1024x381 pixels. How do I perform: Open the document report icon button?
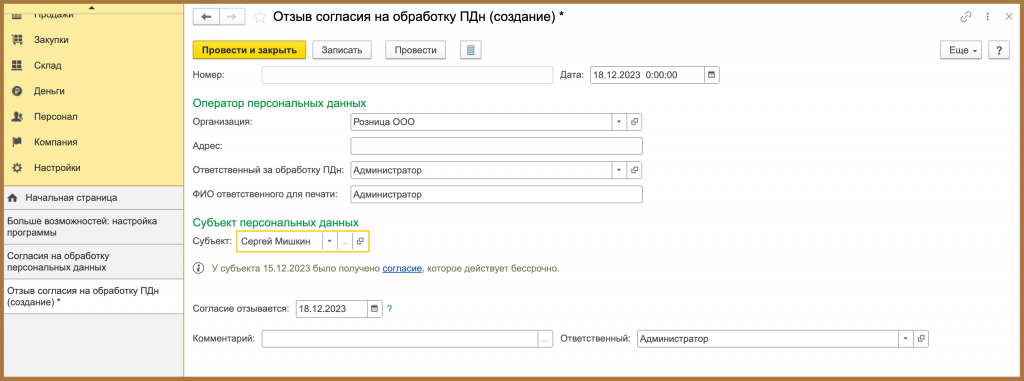coord(470,50)
